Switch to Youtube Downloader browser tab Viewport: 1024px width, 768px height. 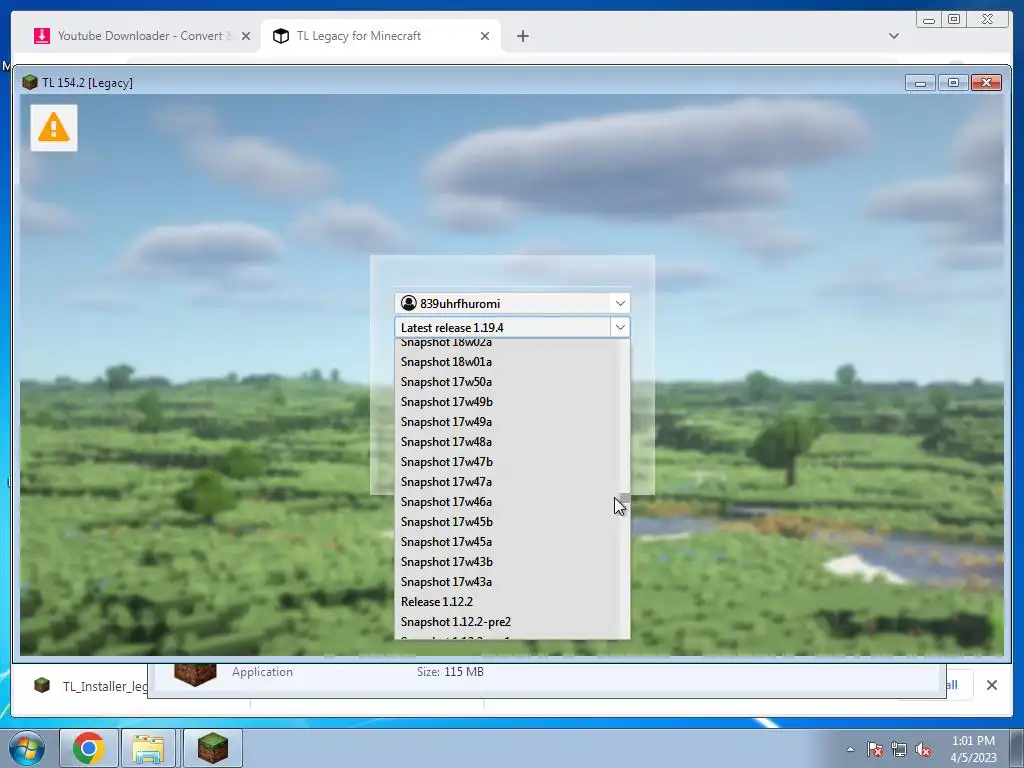tap(140, 36)
